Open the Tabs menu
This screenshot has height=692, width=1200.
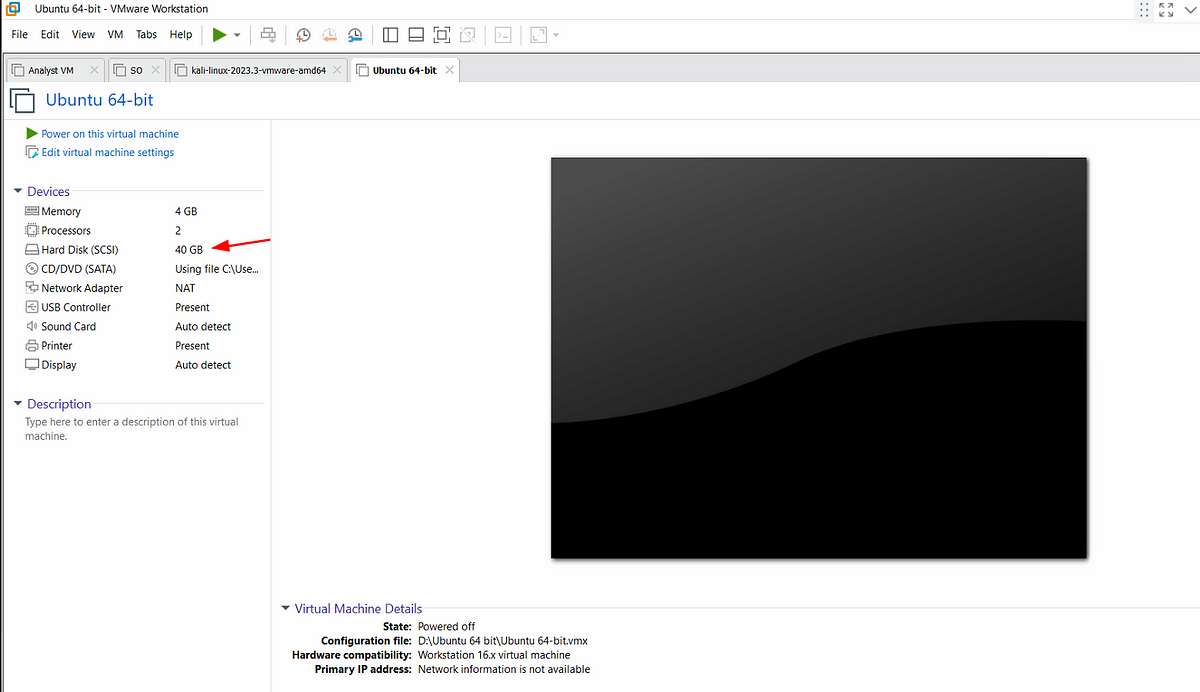point(147,34)
